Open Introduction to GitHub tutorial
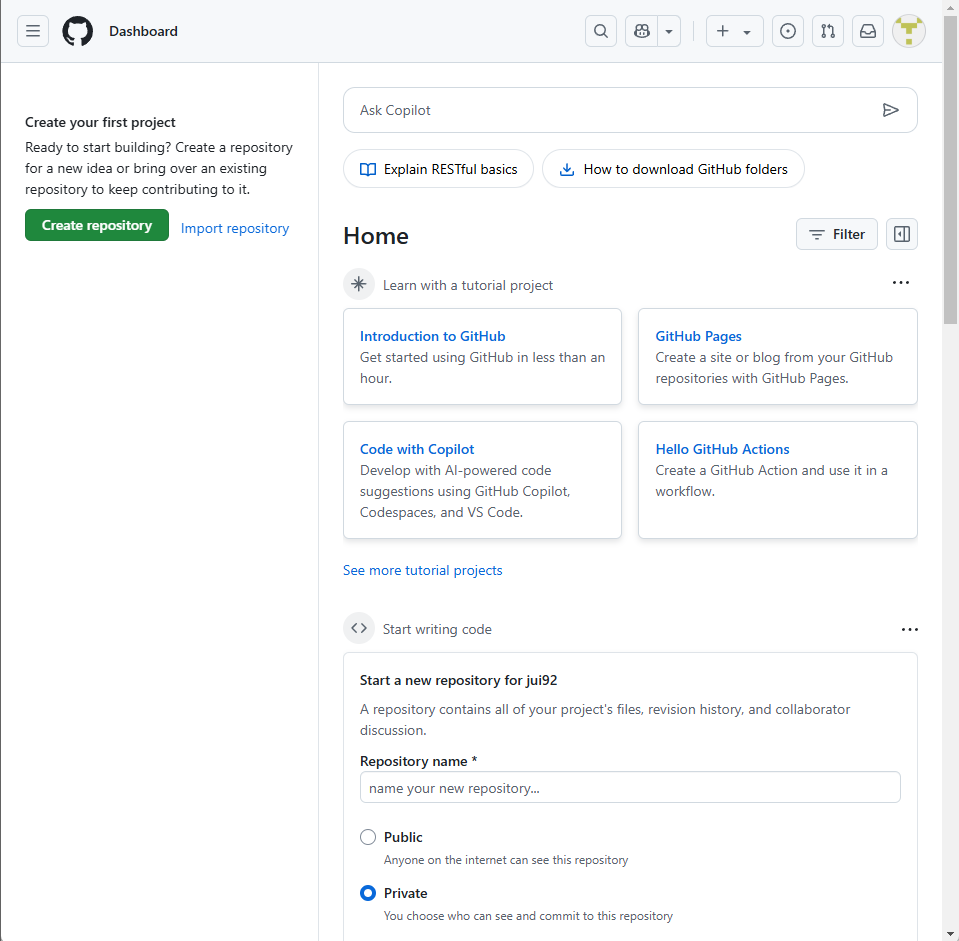959x941 pixels. click(432, 336)
